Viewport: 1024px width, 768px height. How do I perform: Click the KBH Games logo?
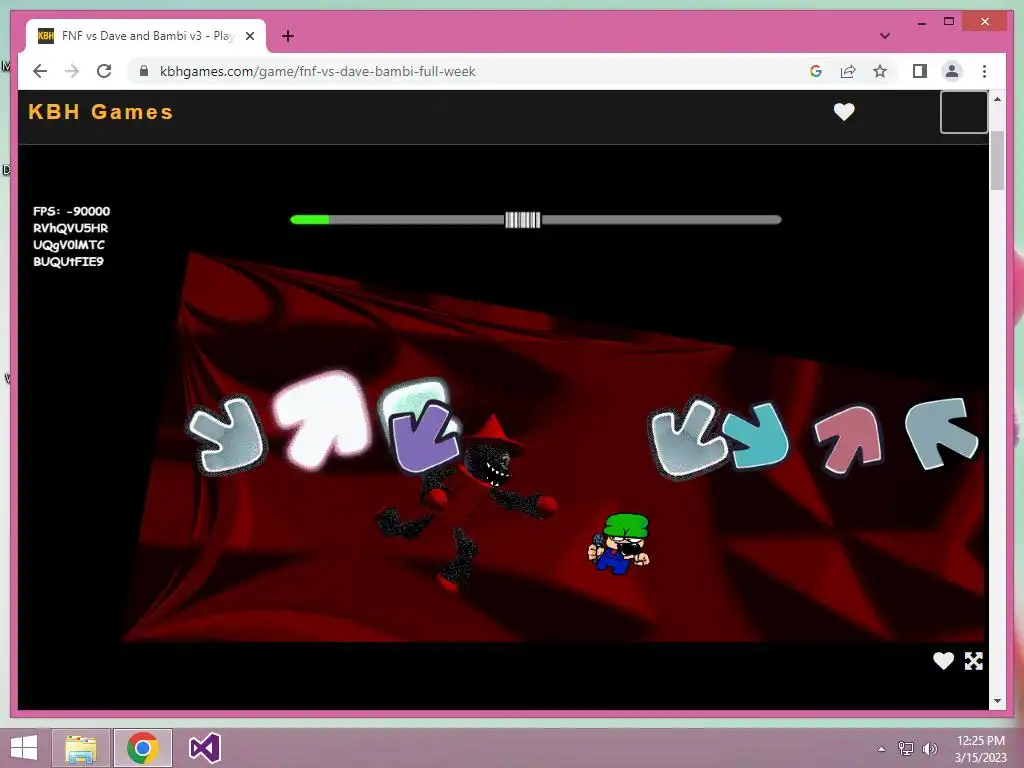point(101,112)
